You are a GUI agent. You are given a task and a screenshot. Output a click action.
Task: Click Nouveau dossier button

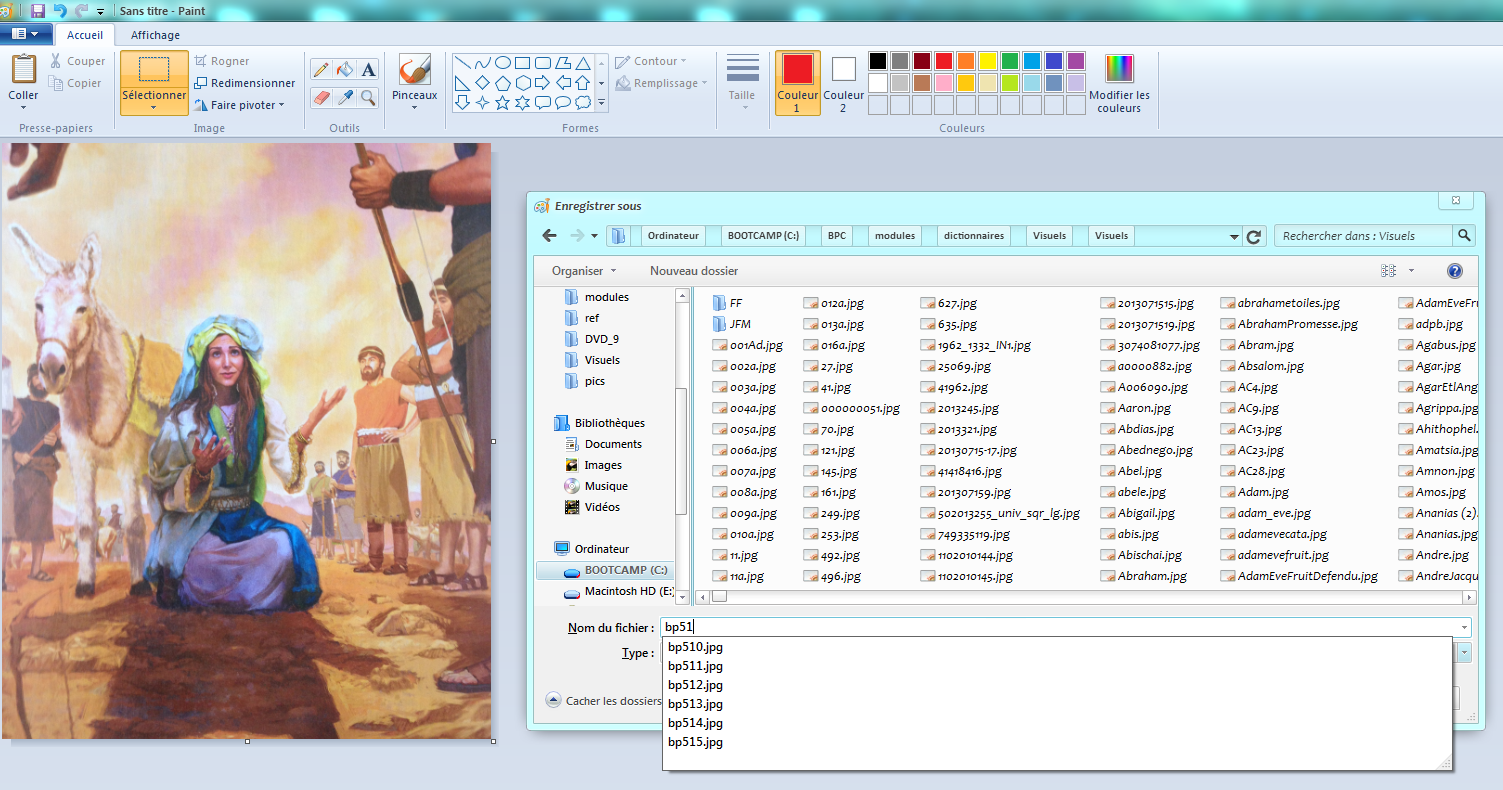click(694, 271)
